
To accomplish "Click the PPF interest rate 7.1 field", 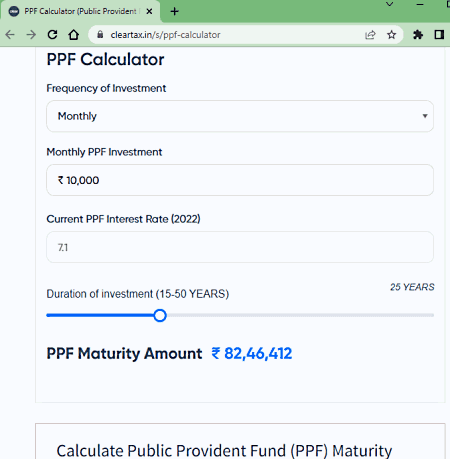I will pos(240,247).
